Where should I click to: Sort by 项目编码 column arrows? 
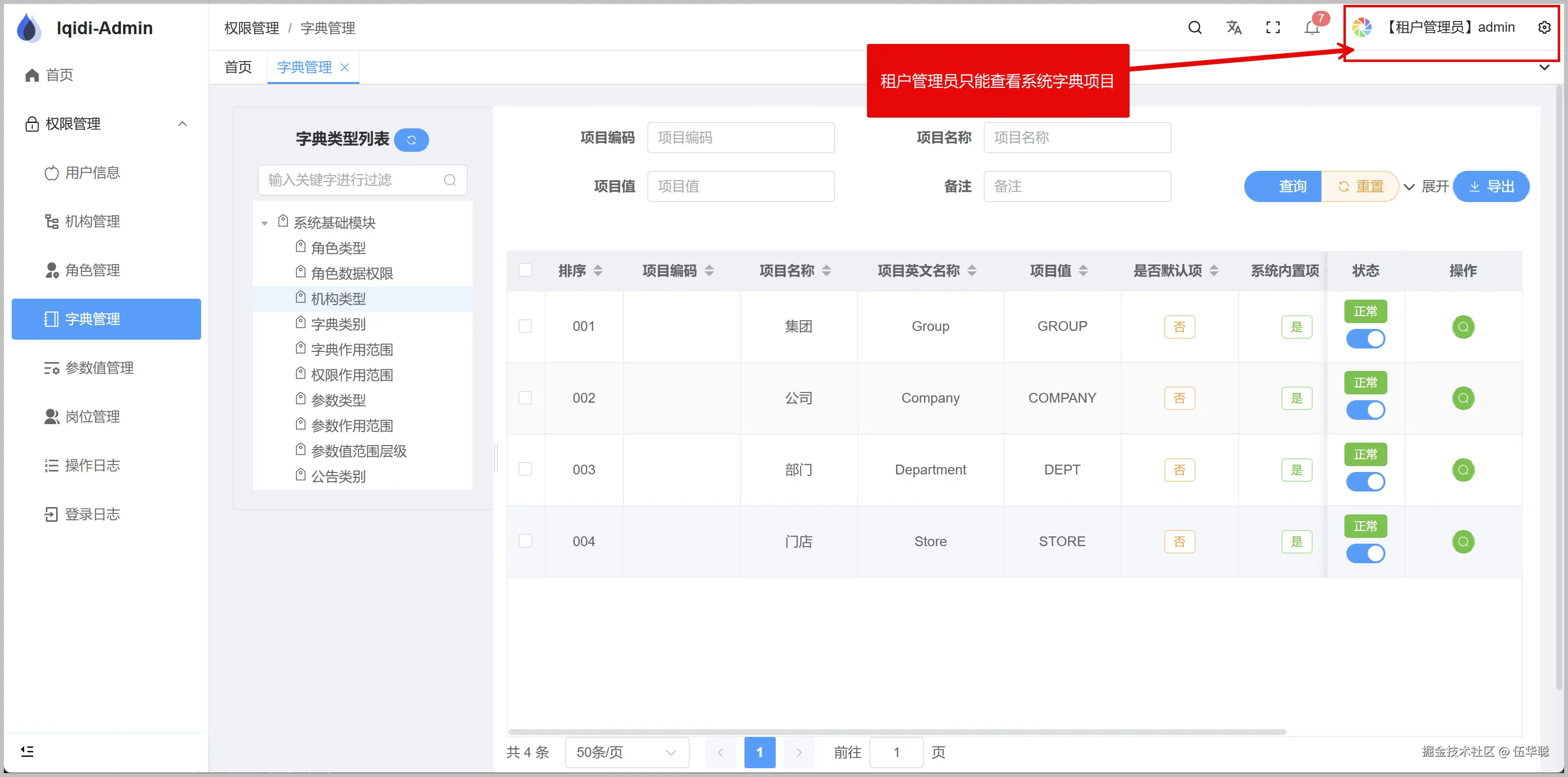709,271
